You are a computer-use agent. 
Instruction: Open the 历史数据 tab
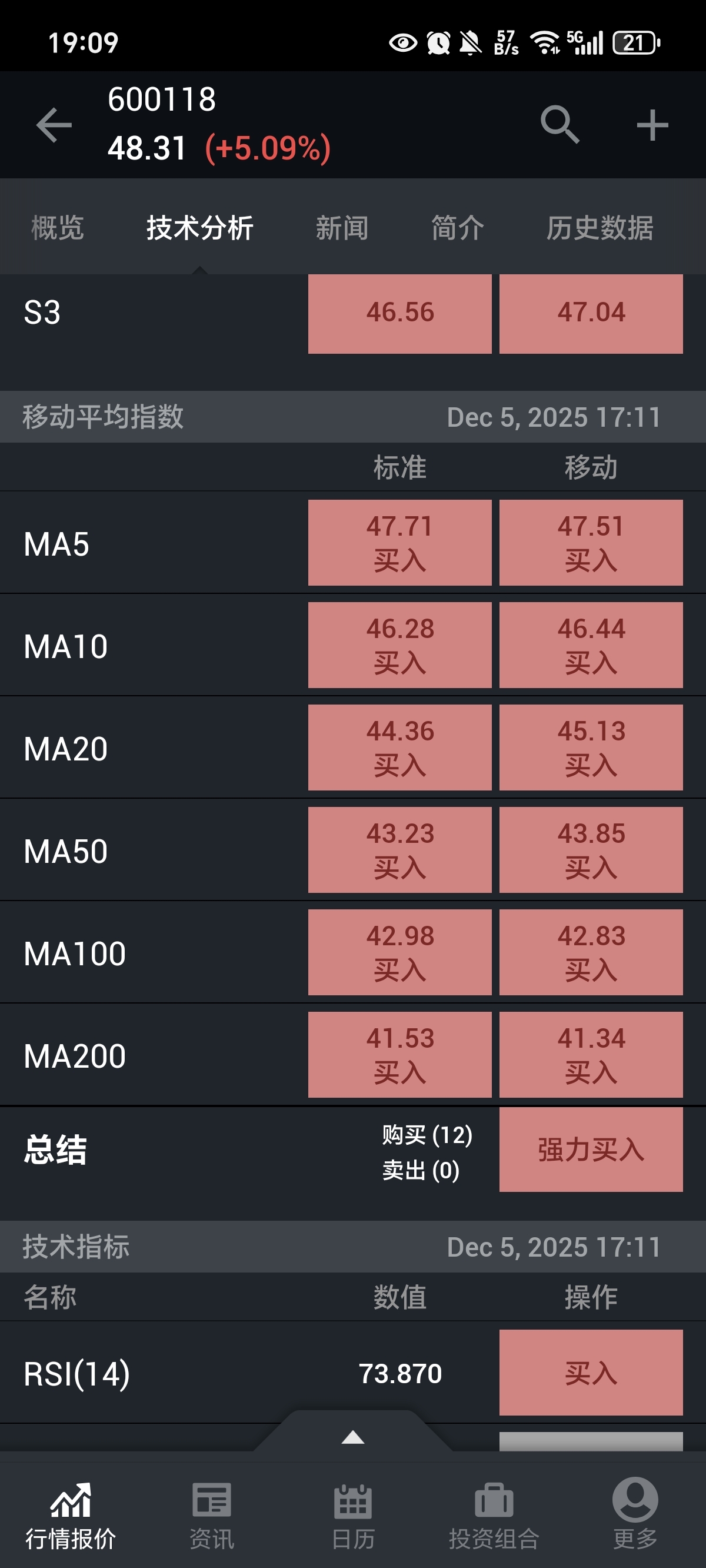click(x=600, y=228)
